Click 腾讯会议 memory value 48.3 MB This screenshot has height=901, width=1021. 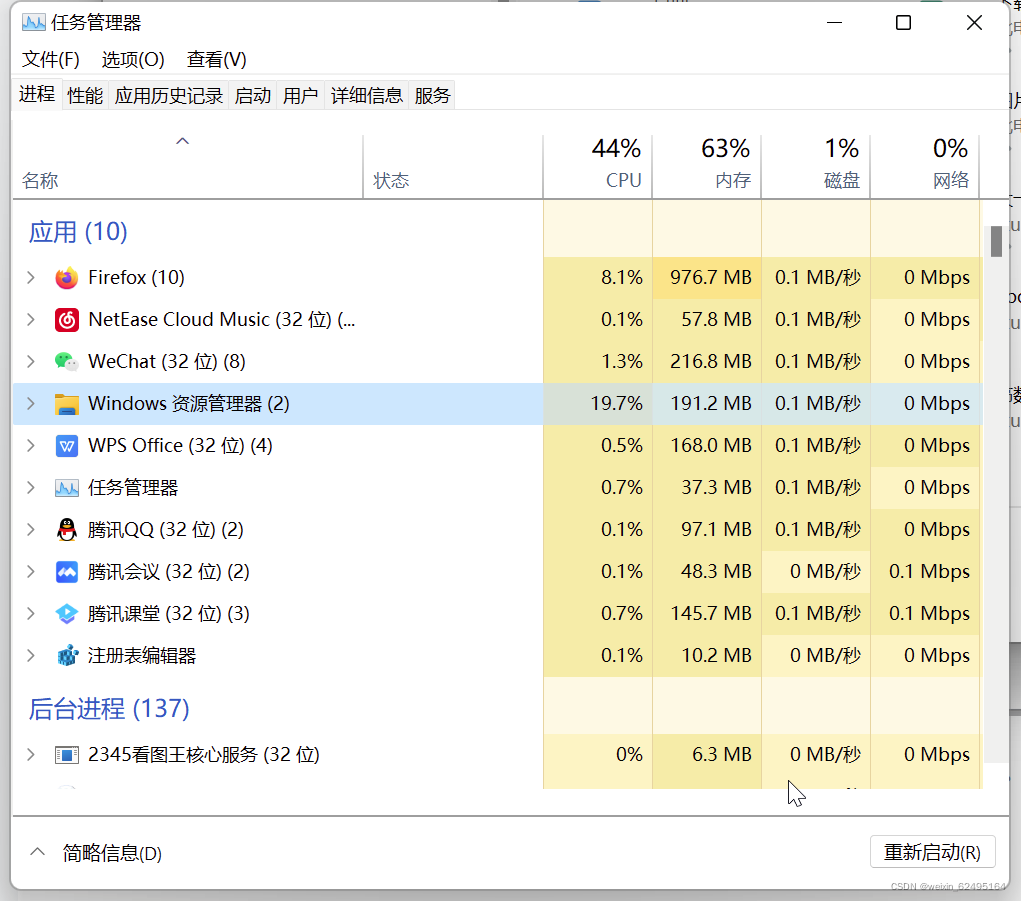(x=716, y=572)
